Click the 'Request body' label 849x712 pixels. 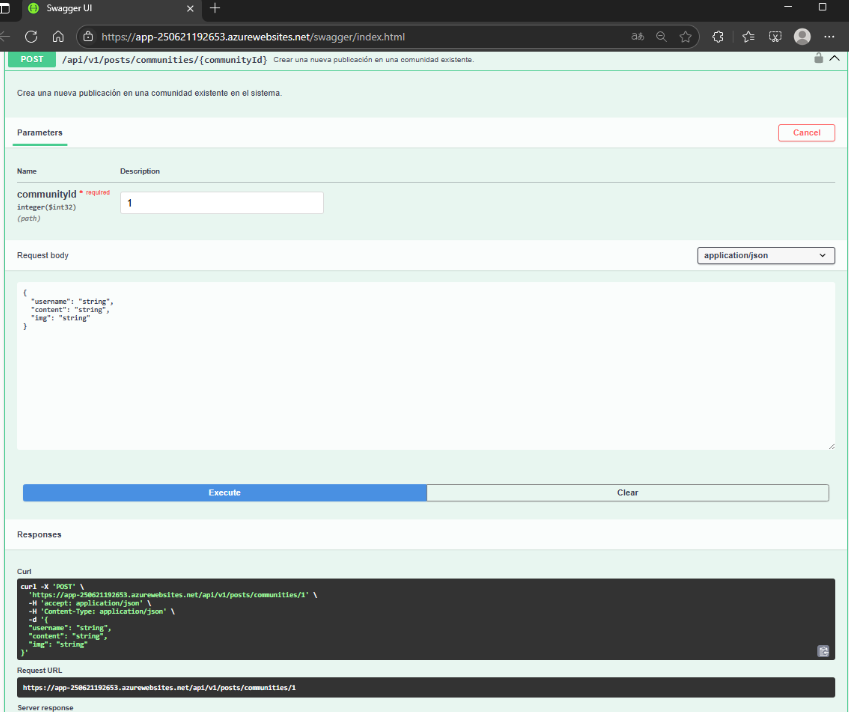click(x=43, y=255)
